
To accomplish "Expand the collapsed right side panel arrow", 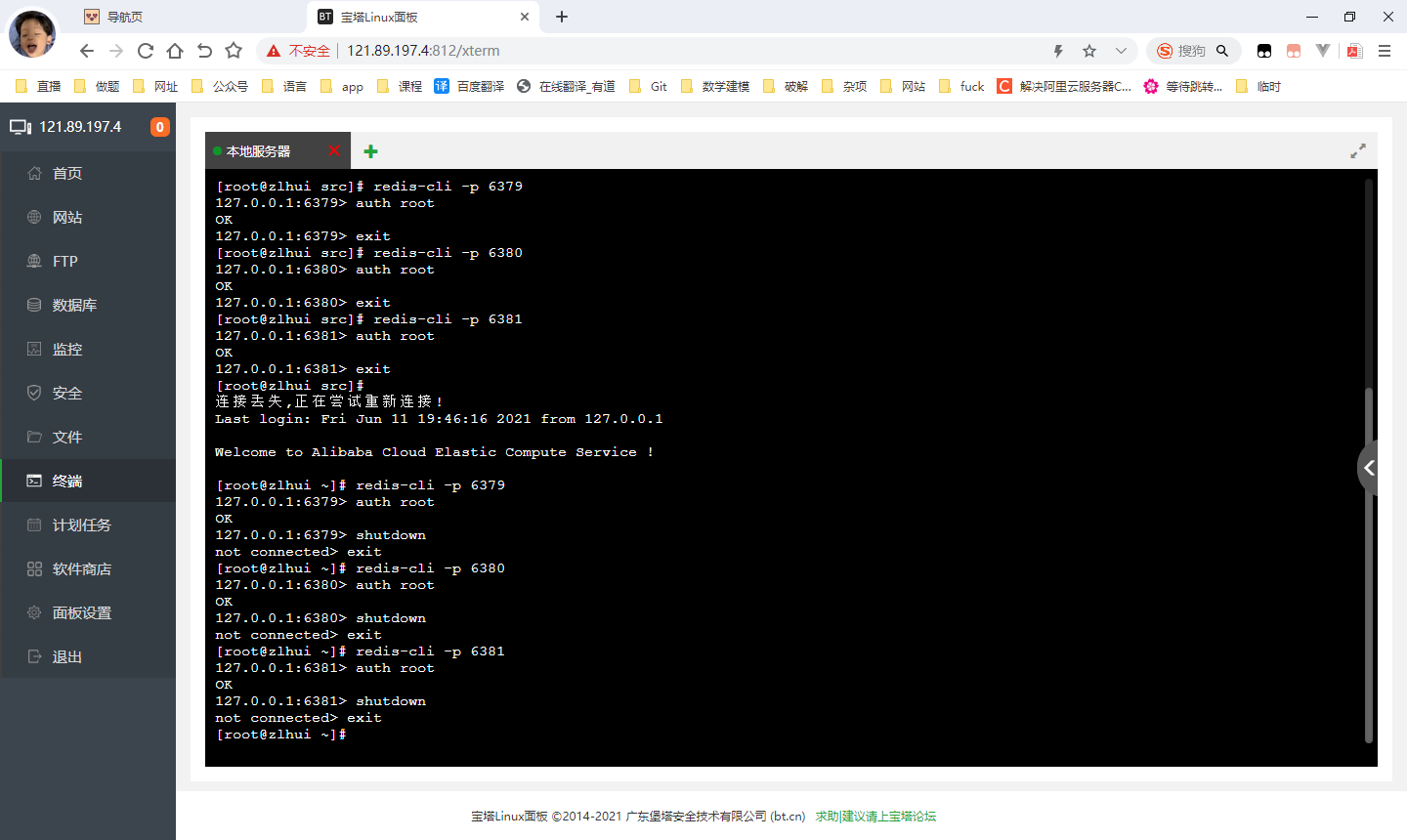I will click(x=1370, y=469).
